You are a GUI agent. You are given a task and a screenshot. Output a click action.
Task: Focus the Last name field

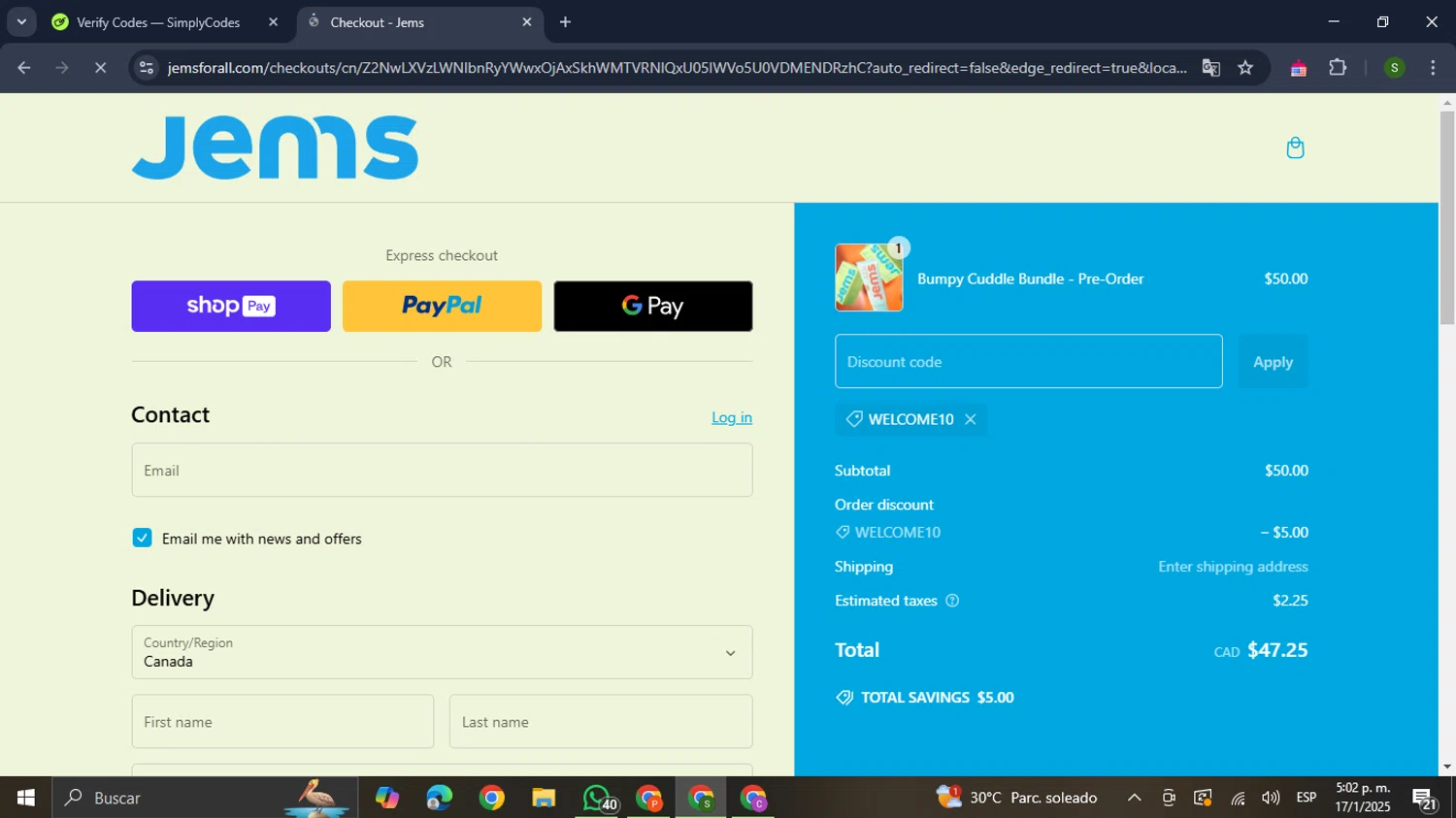[601, 722]
